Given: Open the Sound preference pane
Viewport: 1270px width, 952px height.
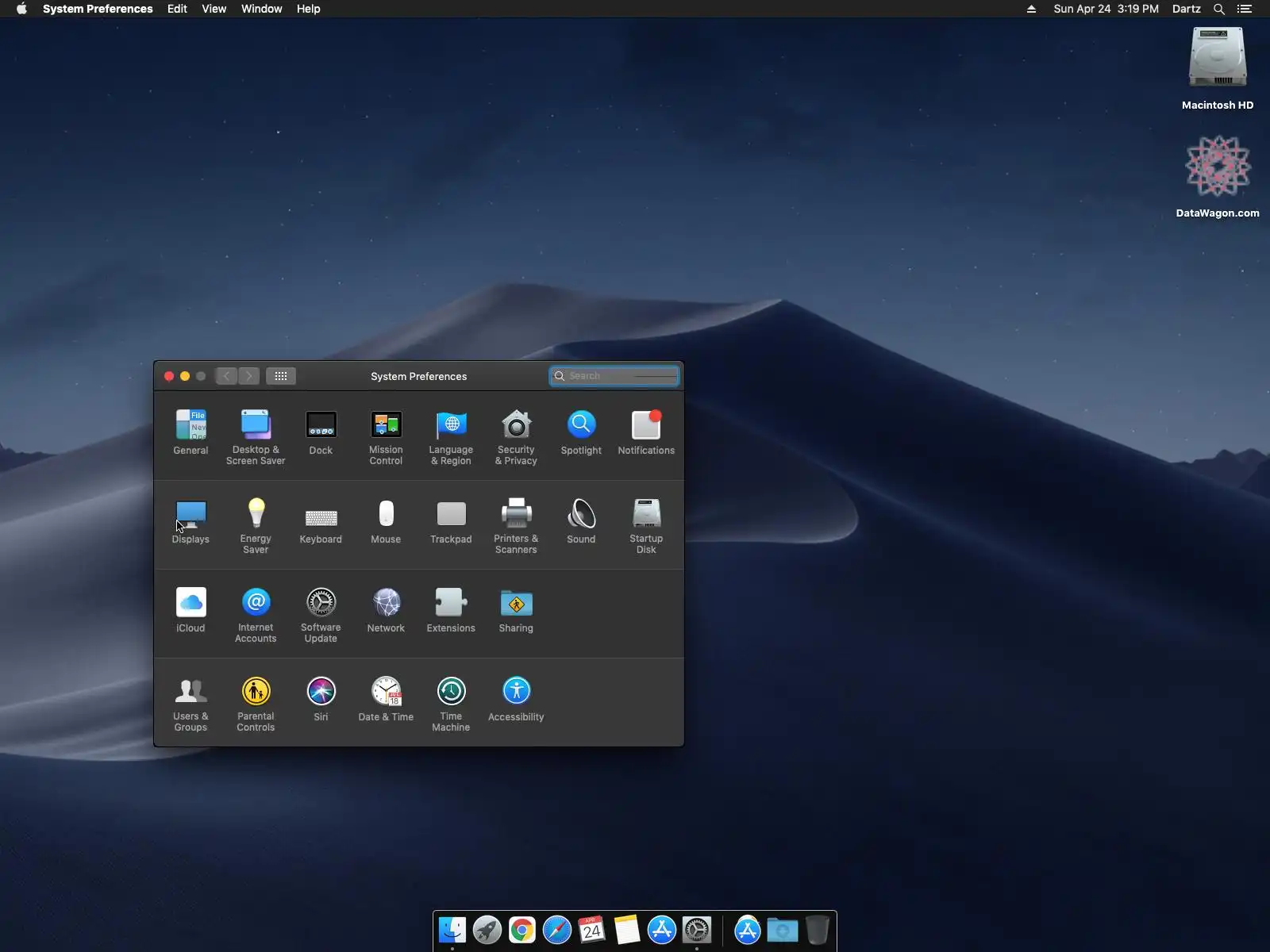Looking at the screenshot, I should pyautogui.click(x=581, y=521).
